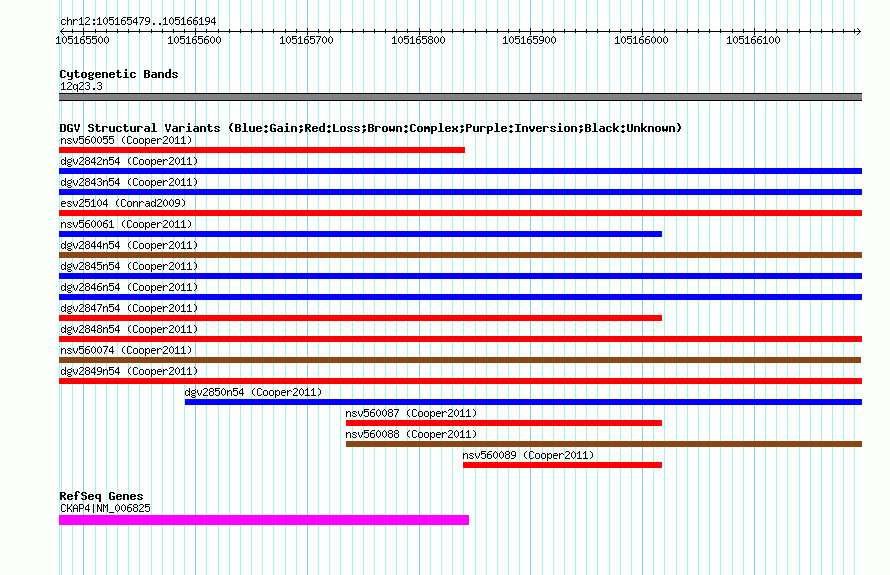This screenshot has height=575, width=890.
Task: Click the red dgv2848n54 variant bar
Action: 460,339
